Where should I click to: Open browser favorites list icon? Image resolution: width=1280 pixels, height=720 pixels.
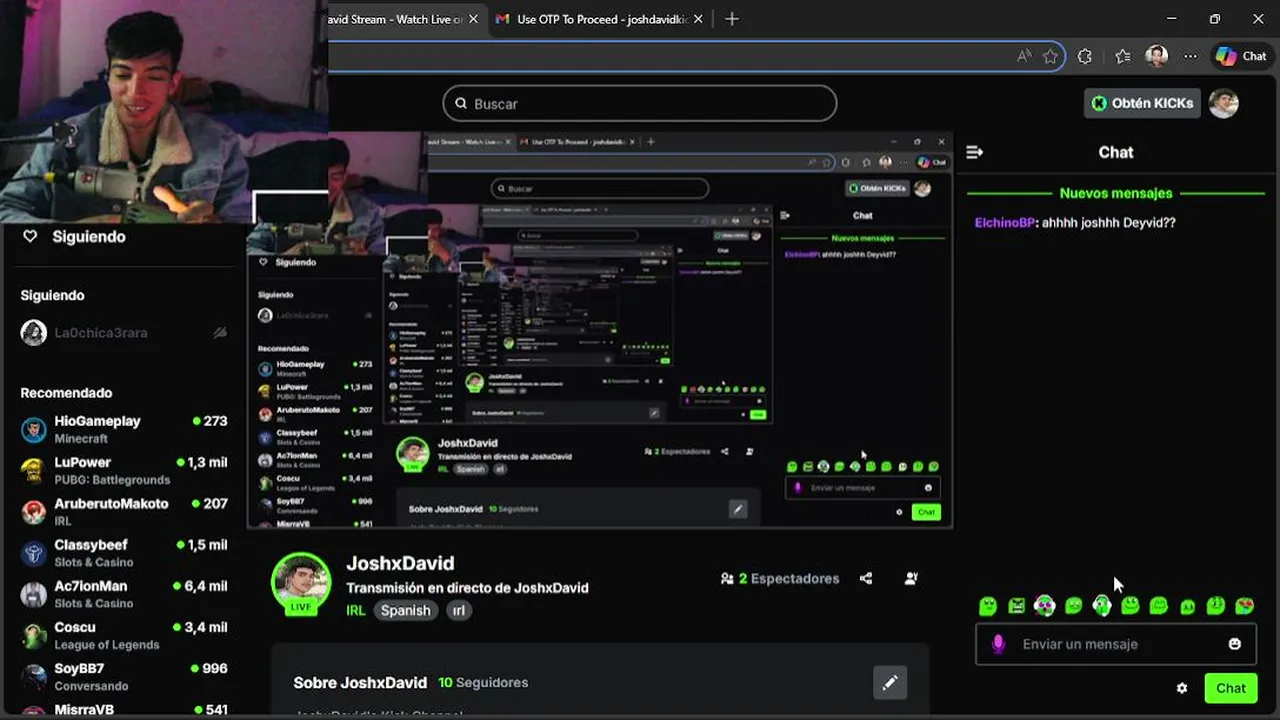coord(1122,57)
